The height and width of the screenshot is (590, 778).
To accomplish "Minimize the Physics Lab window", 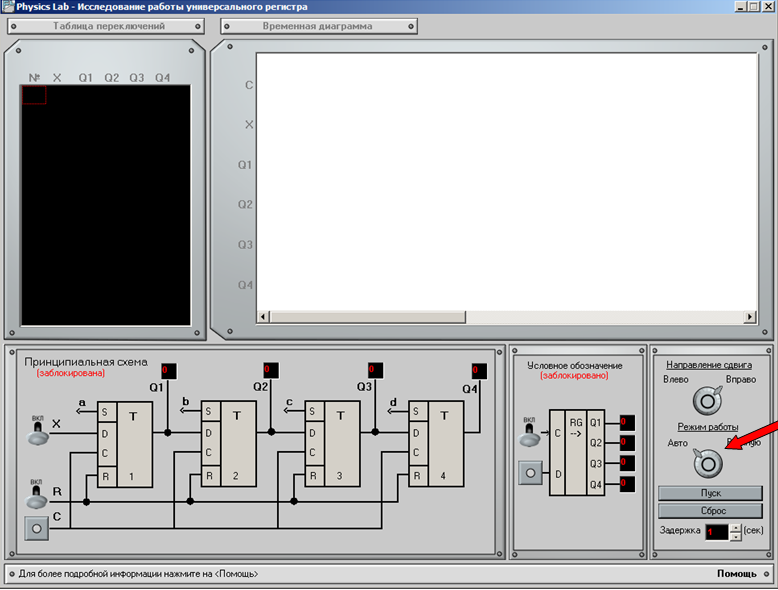I will pos(741,6).
